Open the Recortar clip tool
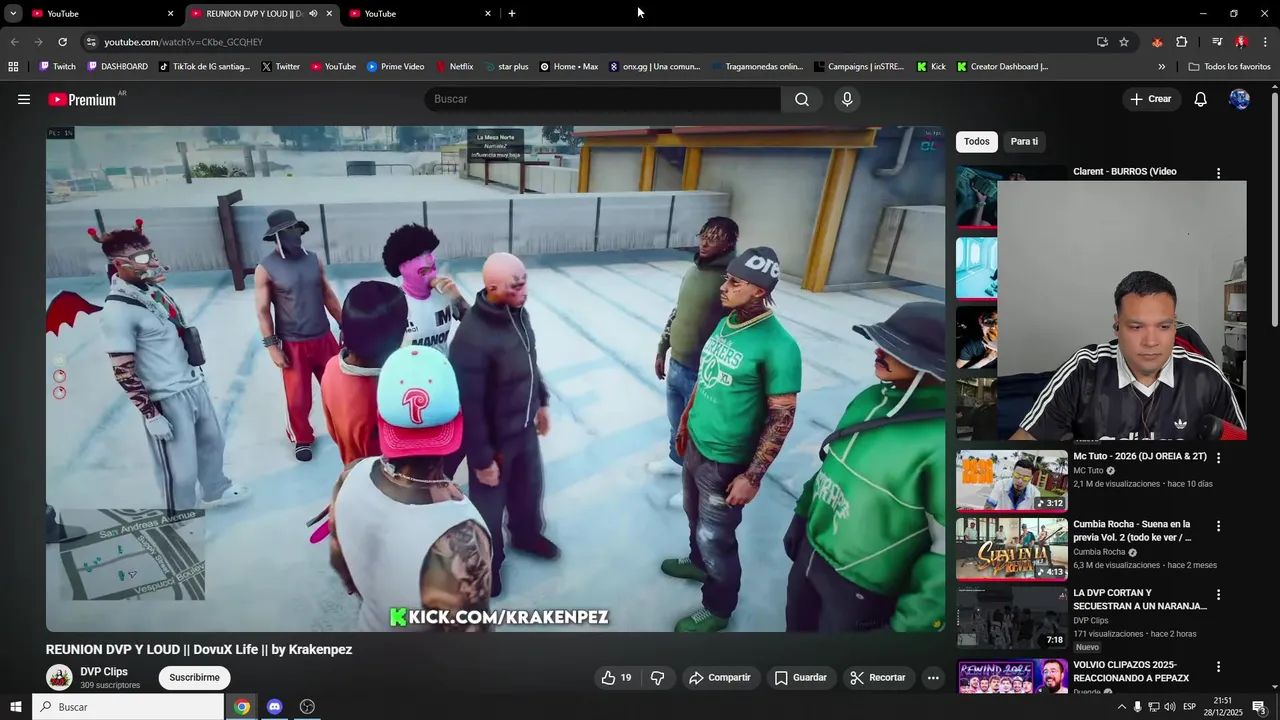Screen dimensions: 1280x720 [878, 678]
